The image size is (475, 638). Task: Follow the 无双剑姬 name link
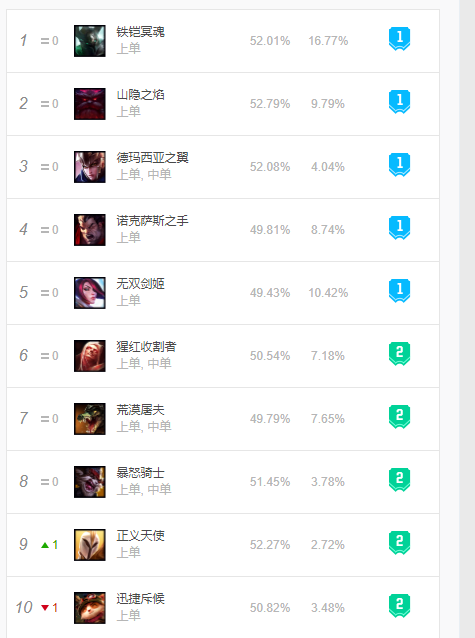click(140, 284)
